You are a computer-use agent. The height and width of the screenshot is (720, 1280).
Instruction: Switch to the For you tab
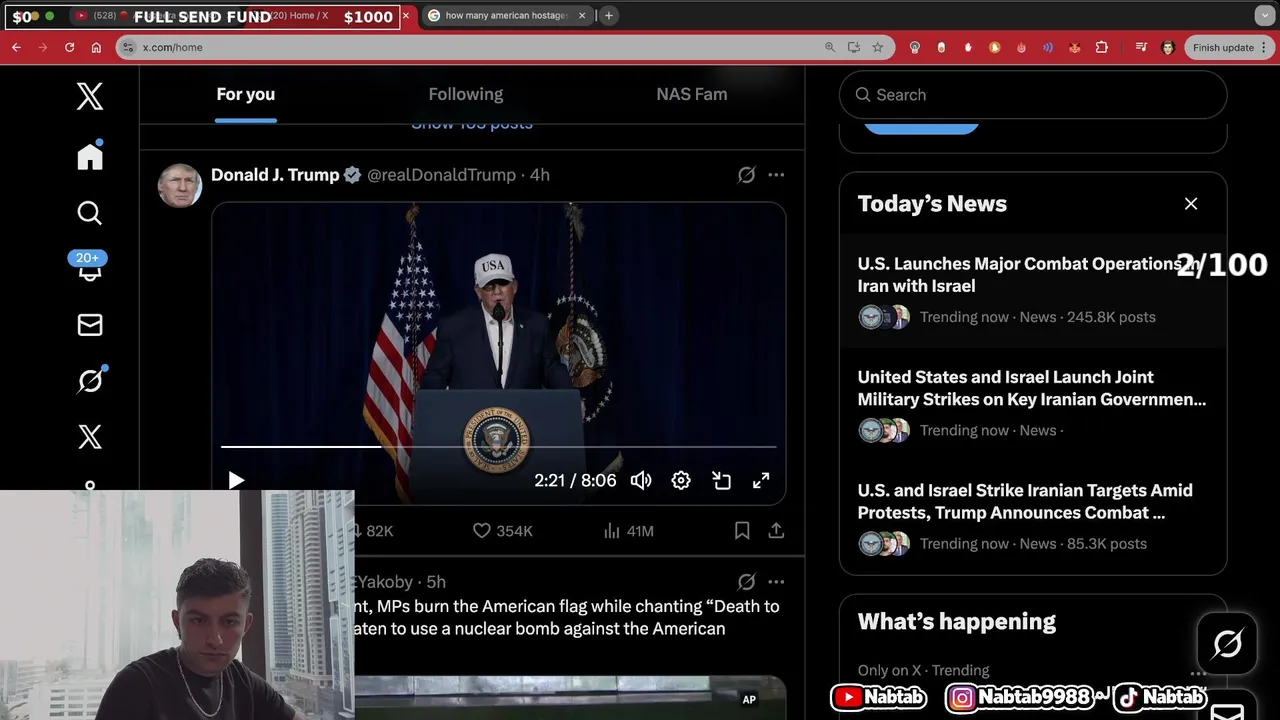pyautogui.click(x=245, y=95)
